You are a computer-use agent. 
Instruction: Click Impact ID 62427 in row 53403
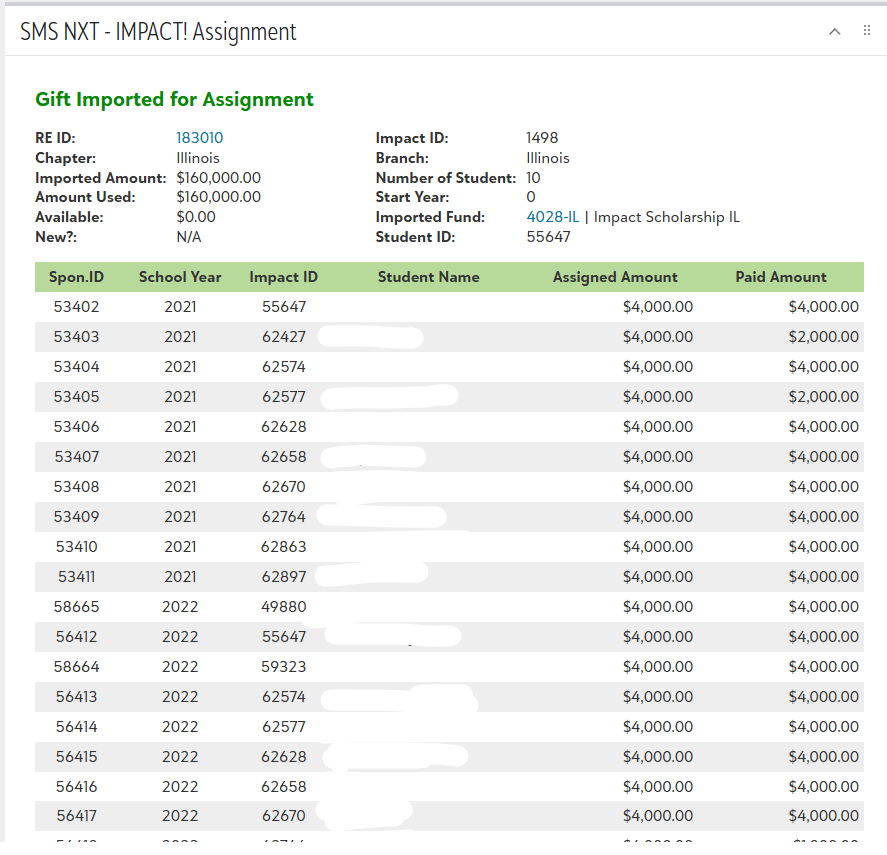(283, 337)
